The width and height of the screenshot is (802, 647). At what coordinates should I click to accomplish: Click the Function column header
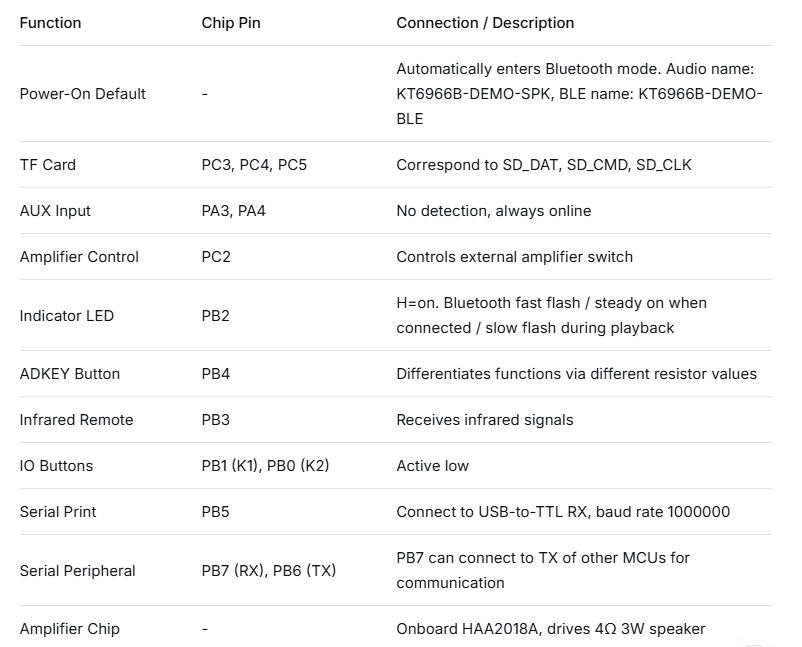pyautogui.click(x=50, y=23)
